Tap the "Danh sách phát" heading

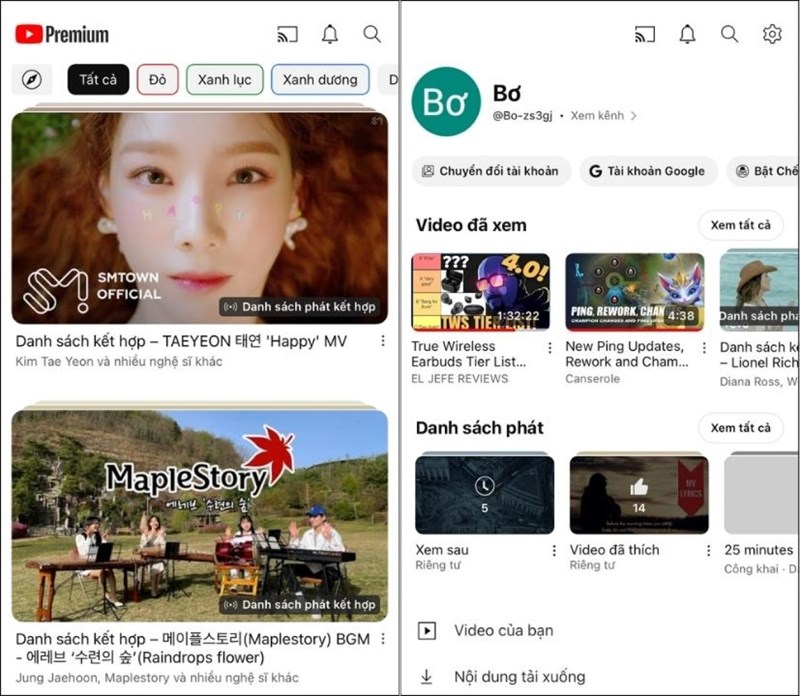[480, 428]
